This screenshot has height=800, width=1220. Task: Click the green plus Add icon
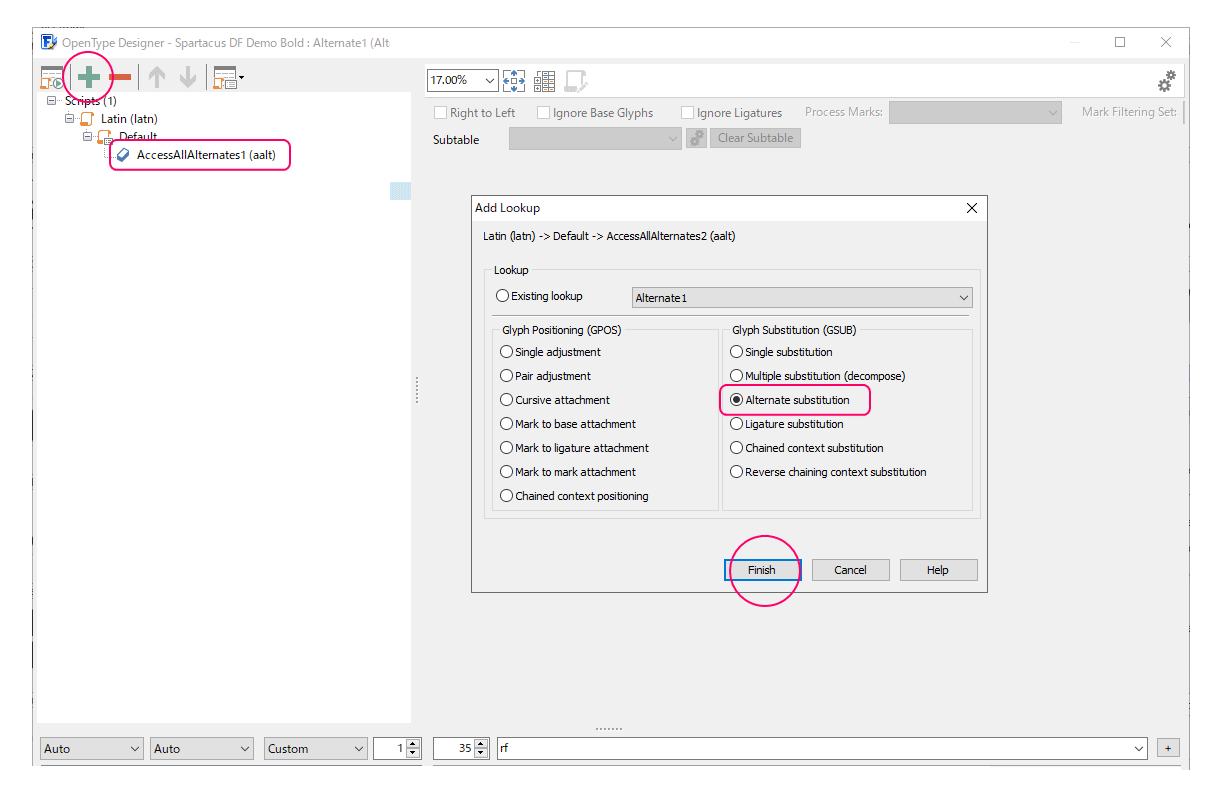pos(89,77)
